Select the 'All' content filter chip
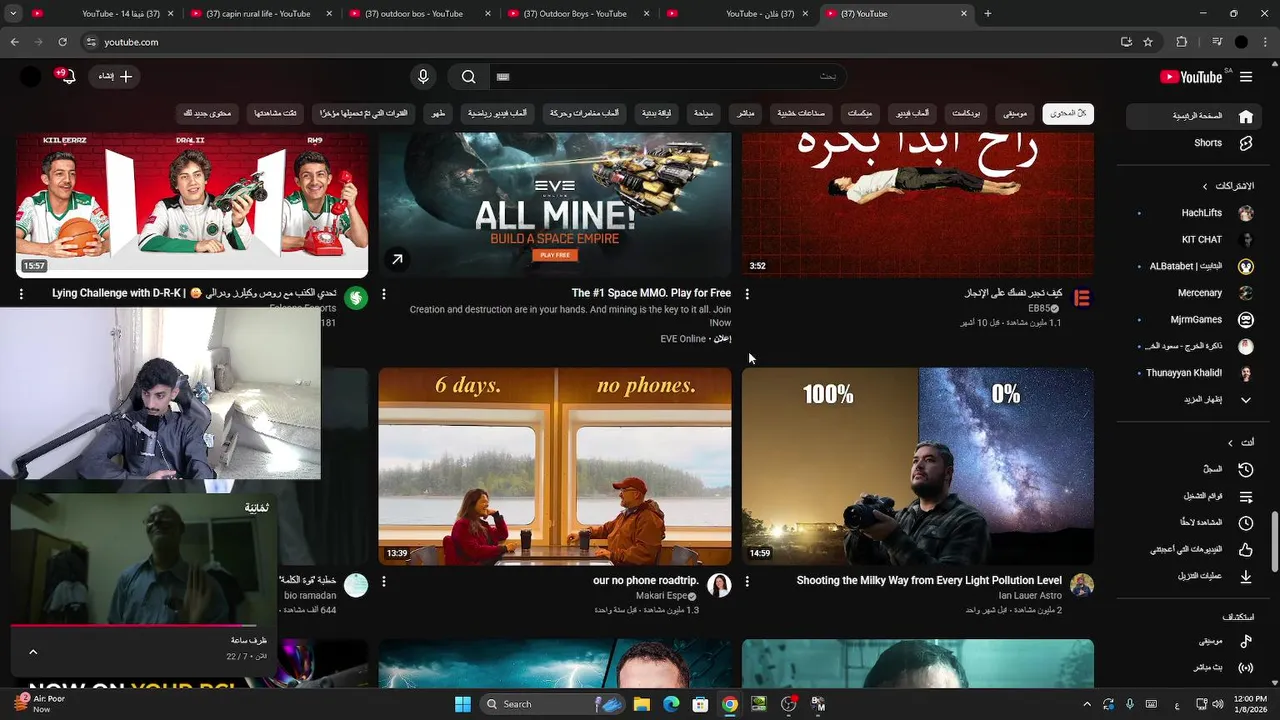Image resolution: width=1280 pixels, height=720 pixels. [x=1068, y=114]
